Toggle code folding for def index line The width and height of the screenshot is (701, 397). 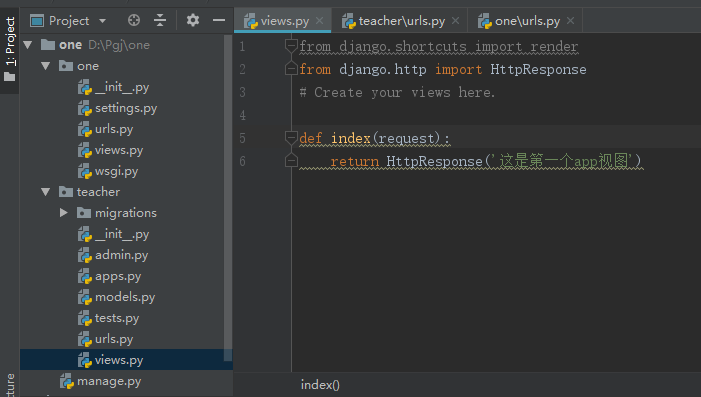pos(291,138)
